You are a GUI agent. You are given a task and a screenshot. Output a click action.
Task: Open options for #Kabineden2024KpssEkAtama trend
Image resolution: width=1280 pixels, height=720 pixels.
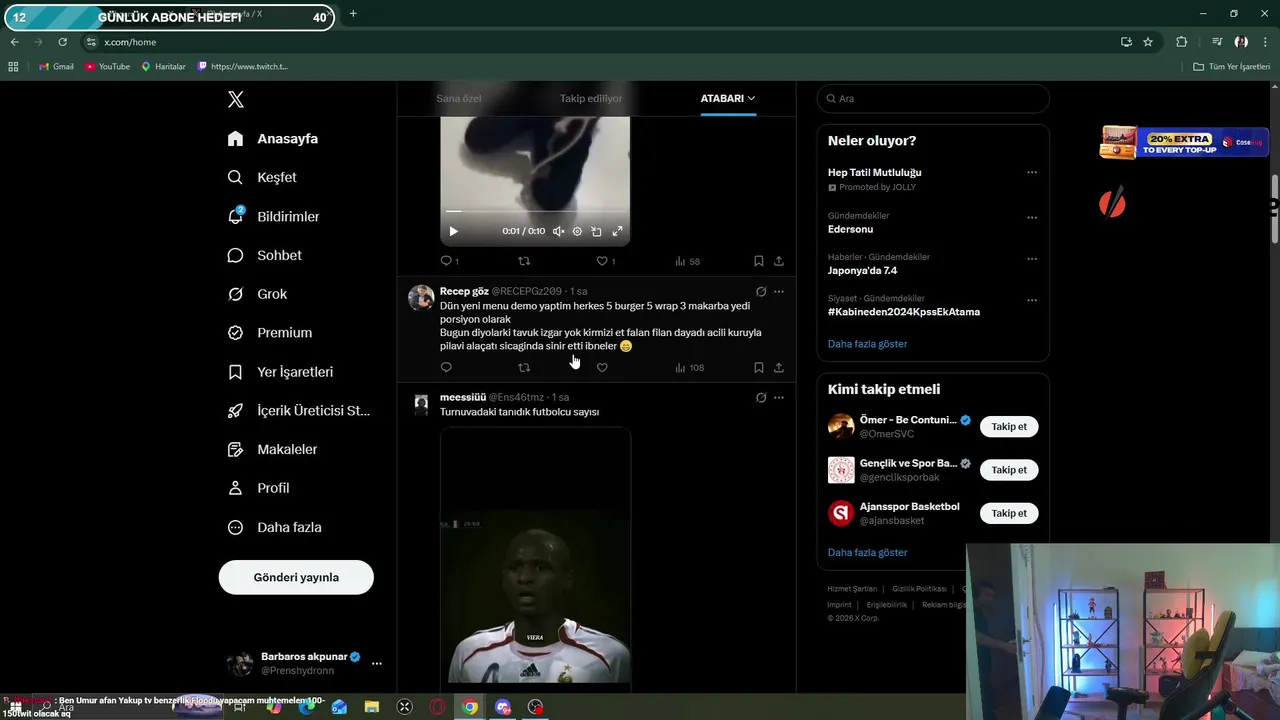pos(1032,300)
